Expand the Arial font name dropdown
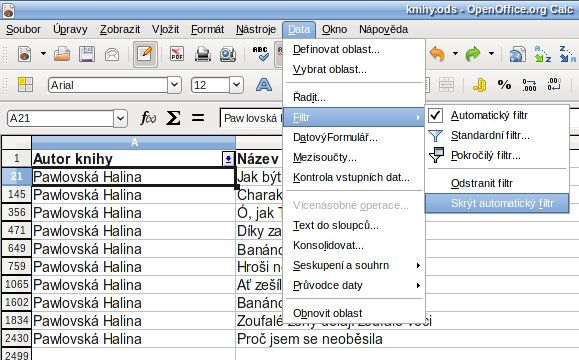 pyautogui.click(x=174, y=85)
